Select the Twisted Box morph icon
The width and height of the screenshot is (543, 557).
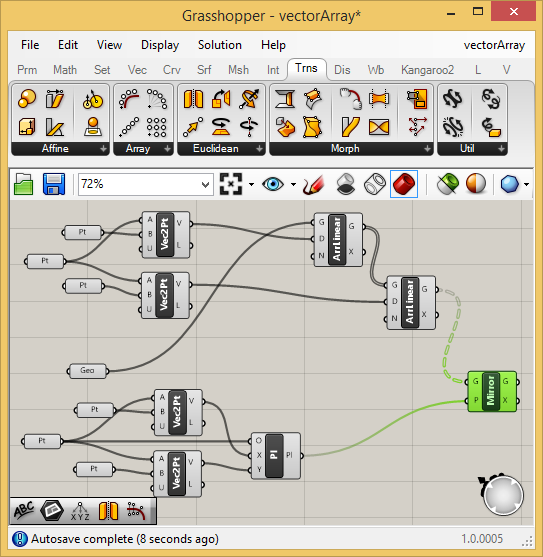click(x=313, y=127)
